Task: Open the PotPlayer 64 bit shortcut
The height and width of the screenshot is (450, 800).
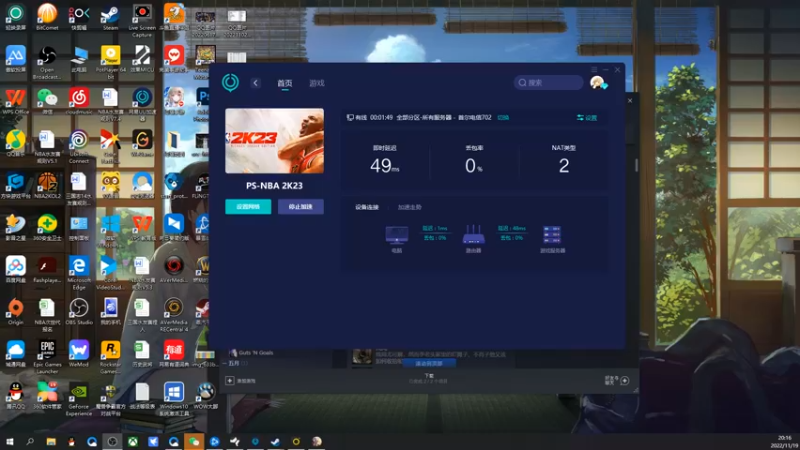Action: pyautogui.click(x=110, y=63)
